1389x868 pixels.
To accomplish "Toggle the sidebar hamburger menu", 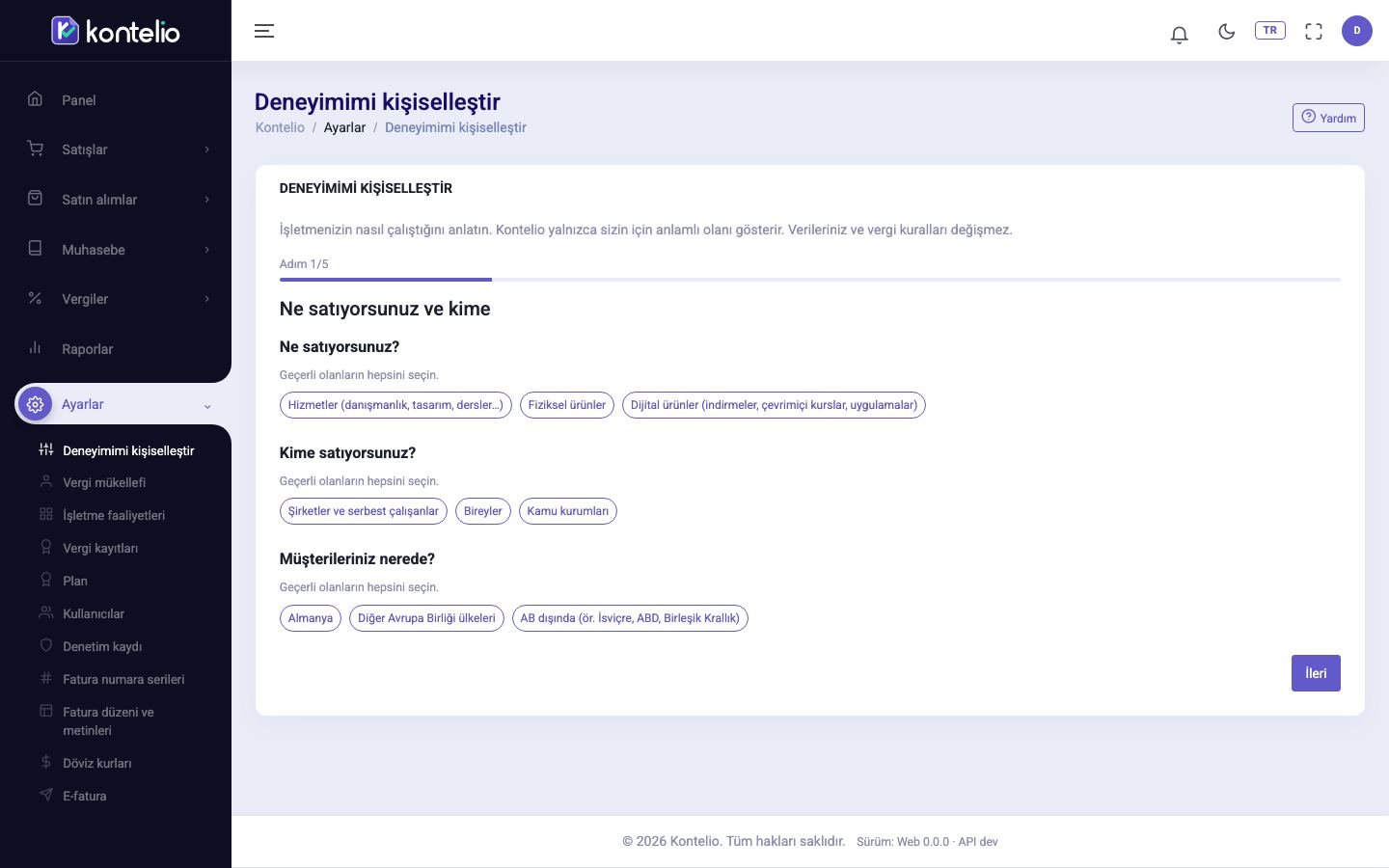I will tap(264, 31).
